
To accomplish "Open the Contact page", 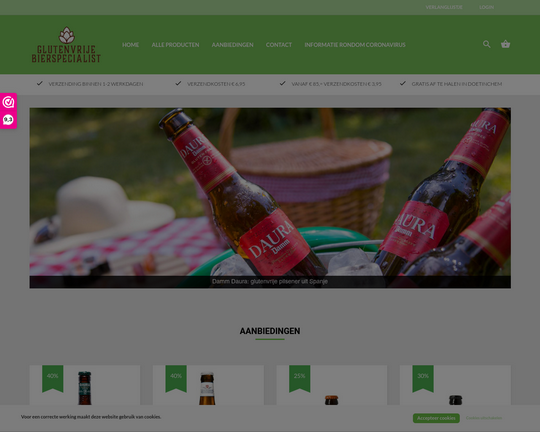I will click(x=279, y=45).
